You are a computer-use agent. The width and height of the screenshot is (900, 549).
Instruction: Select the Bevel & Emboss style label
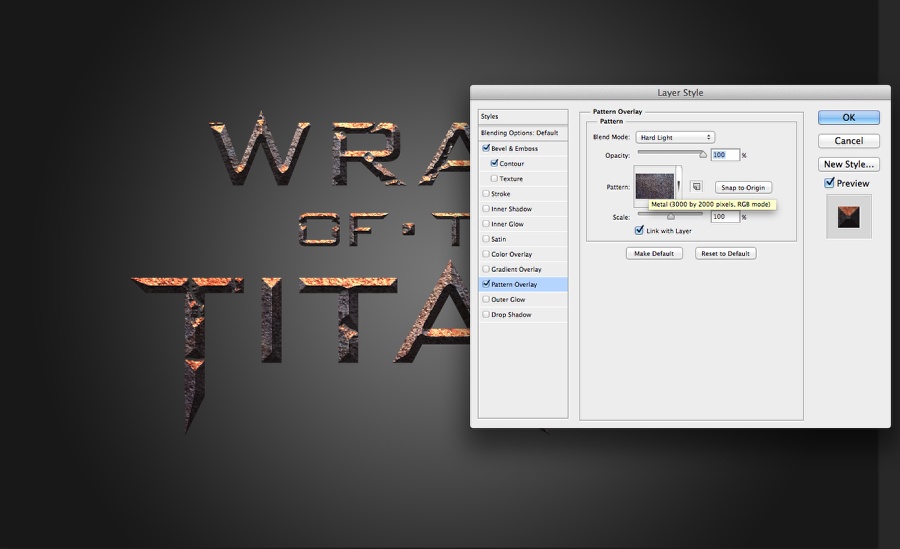click(x=514, y=148)
